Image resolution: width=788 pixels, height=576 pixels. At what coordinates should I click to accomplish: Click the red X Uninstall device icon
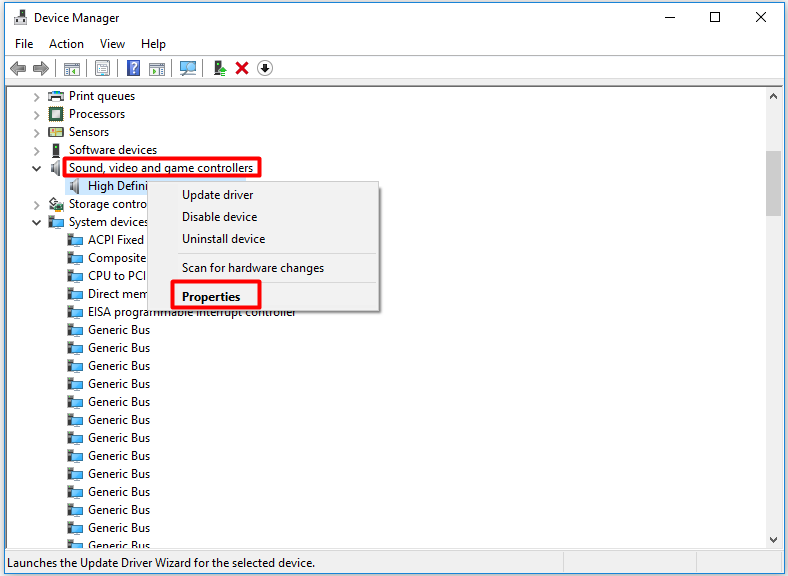[242, 68]
